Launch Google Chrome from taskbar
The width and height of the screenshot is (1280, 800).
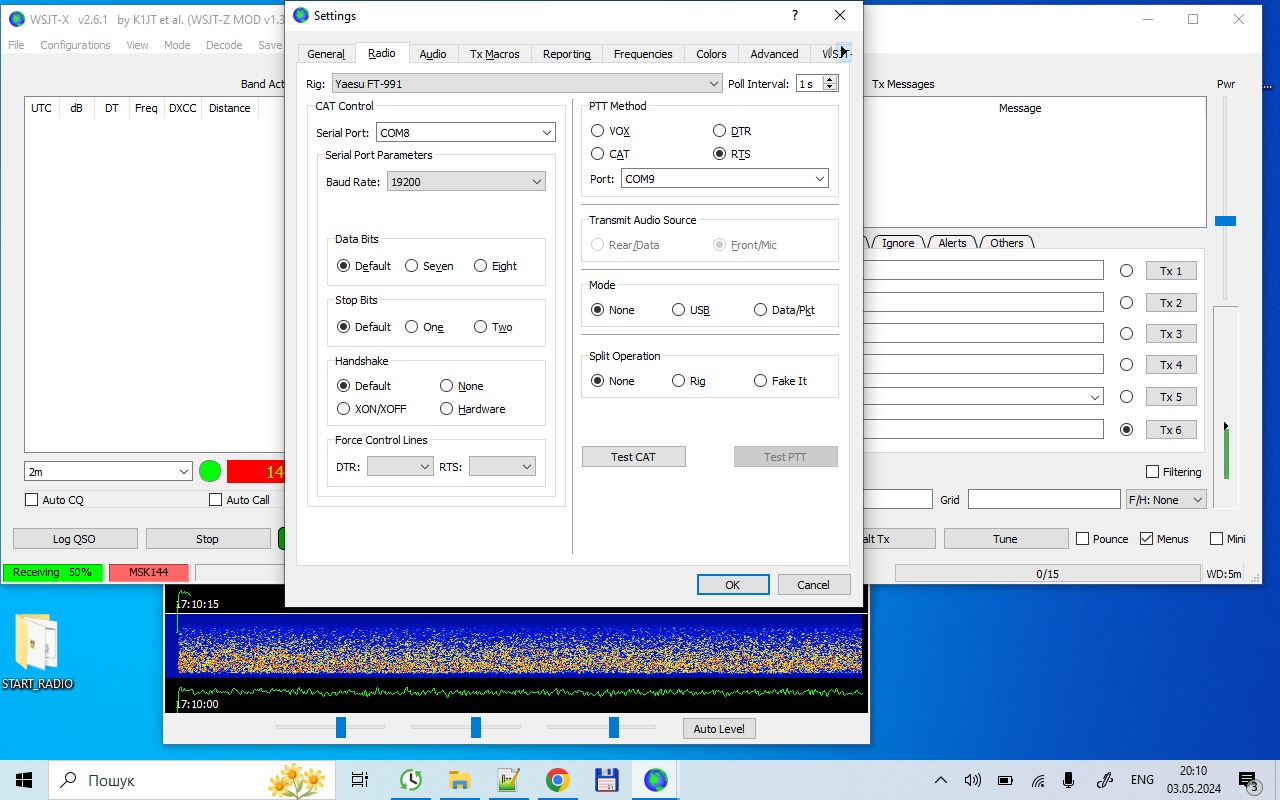pyautogui.click(x=557, y=780)
